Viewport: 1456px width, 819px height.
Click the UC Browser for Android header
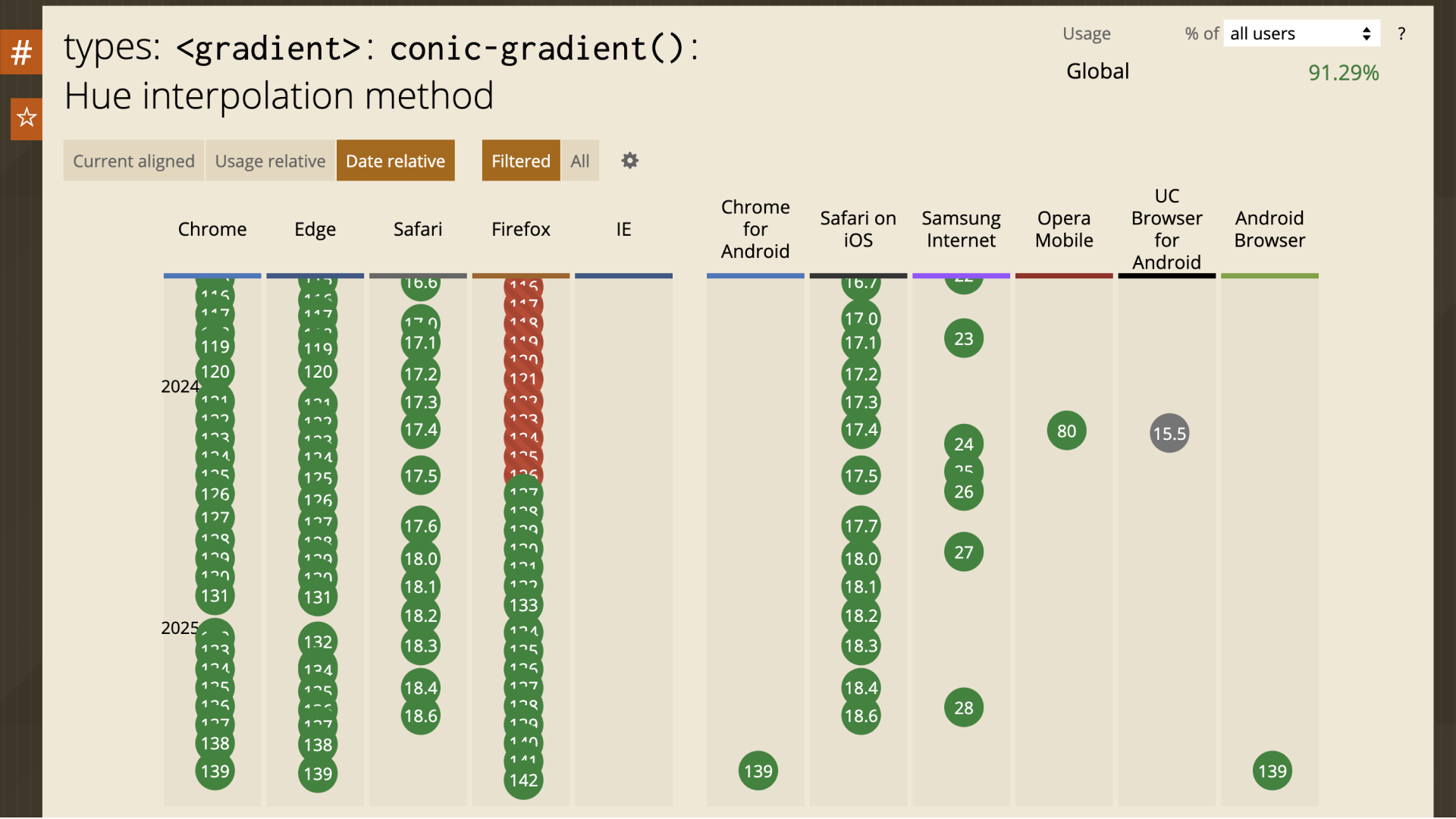pyautogui.click(x=1167, y=229)
